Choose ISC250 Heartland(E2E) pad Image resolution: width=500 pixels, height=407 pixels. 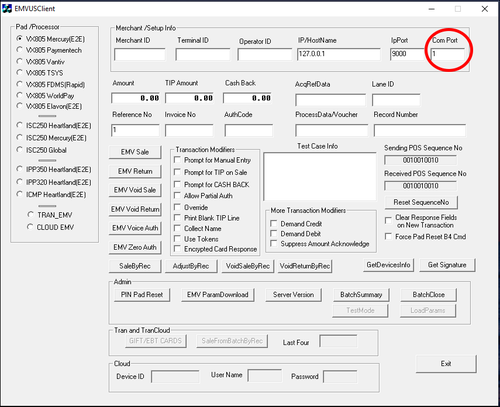tap(54, 125)
